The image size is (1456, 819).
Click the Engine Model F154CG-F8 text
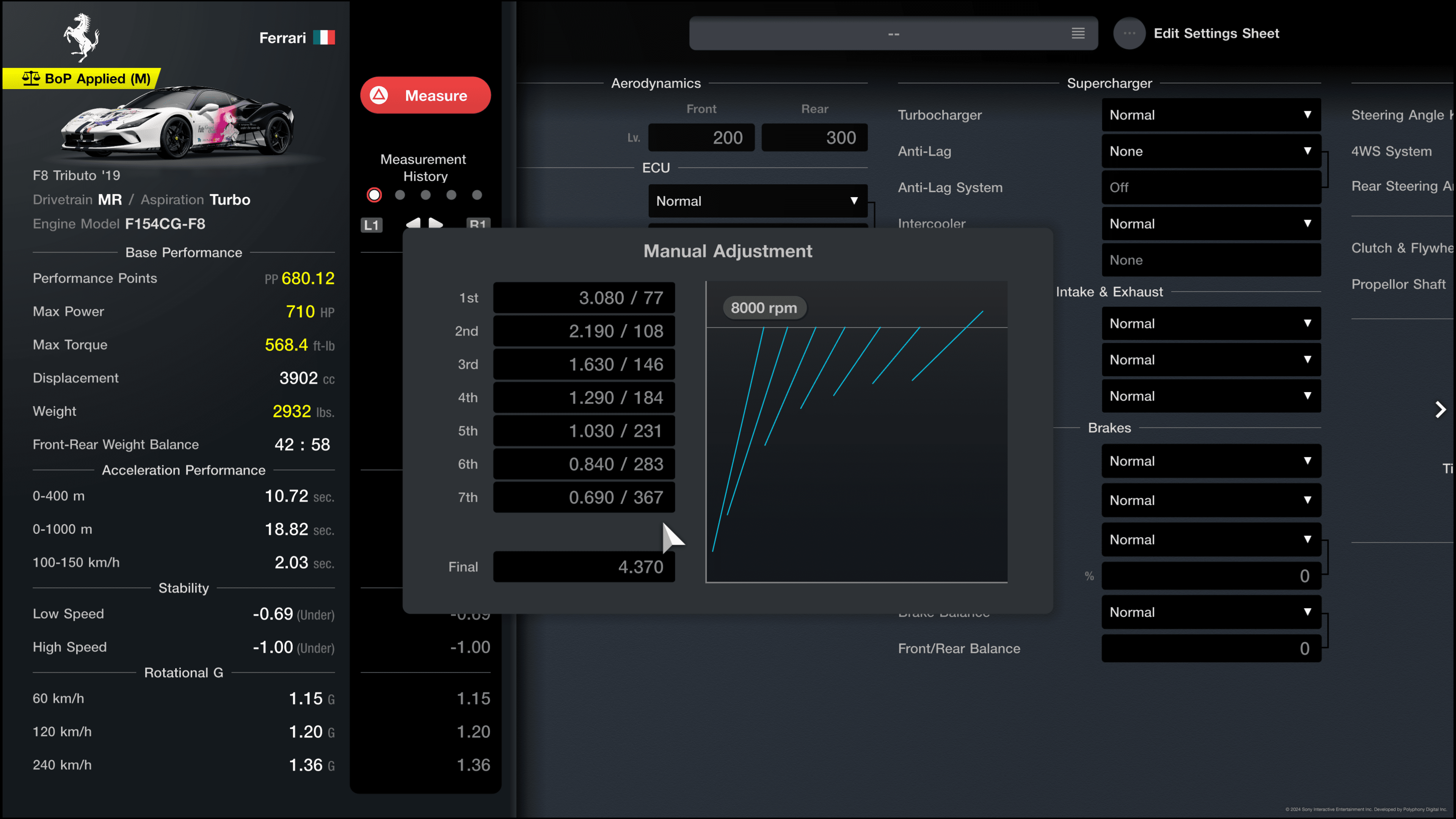click(119, 224)
